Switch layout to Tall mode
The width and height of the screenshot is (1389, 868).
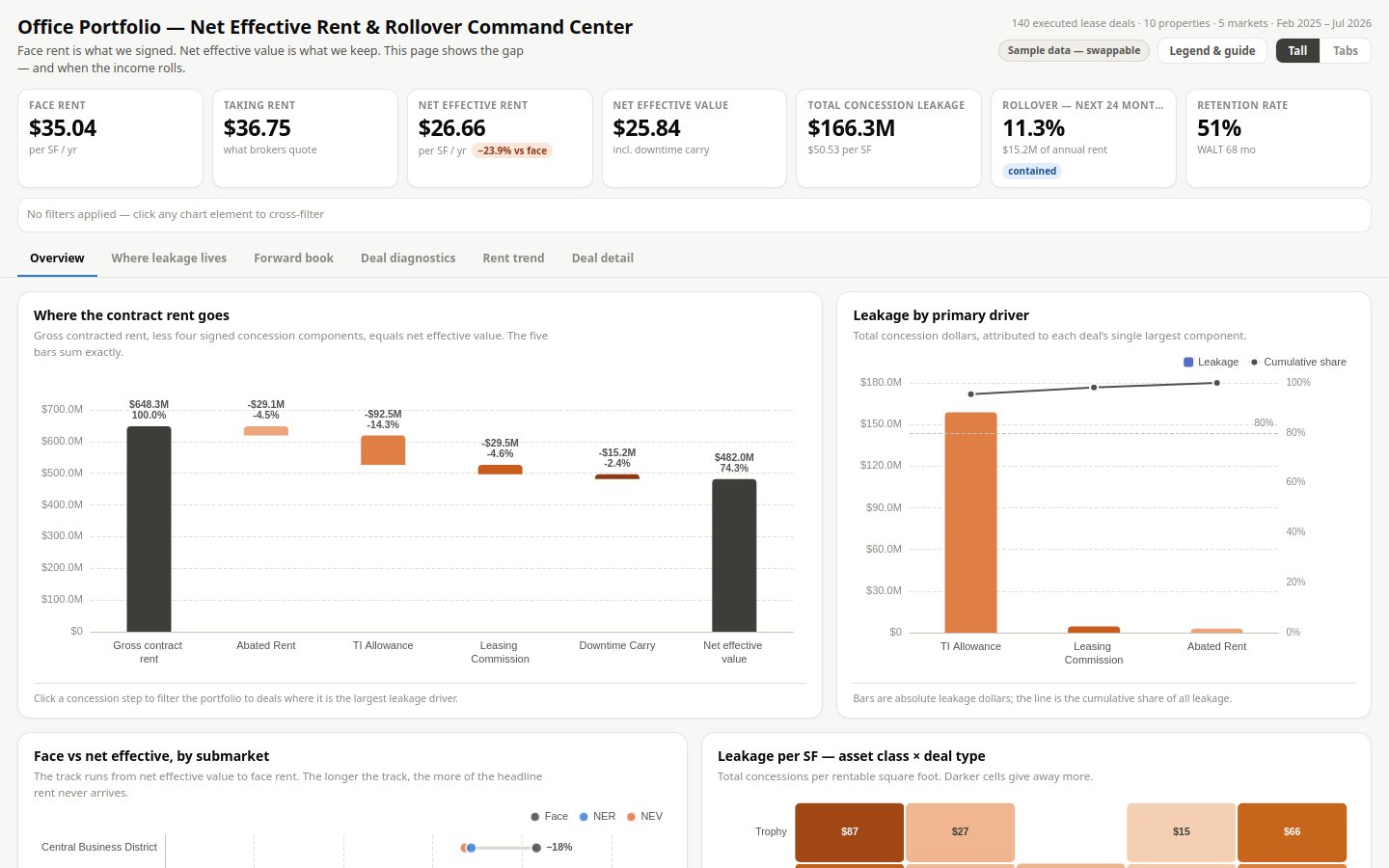tap(1298, 51)
